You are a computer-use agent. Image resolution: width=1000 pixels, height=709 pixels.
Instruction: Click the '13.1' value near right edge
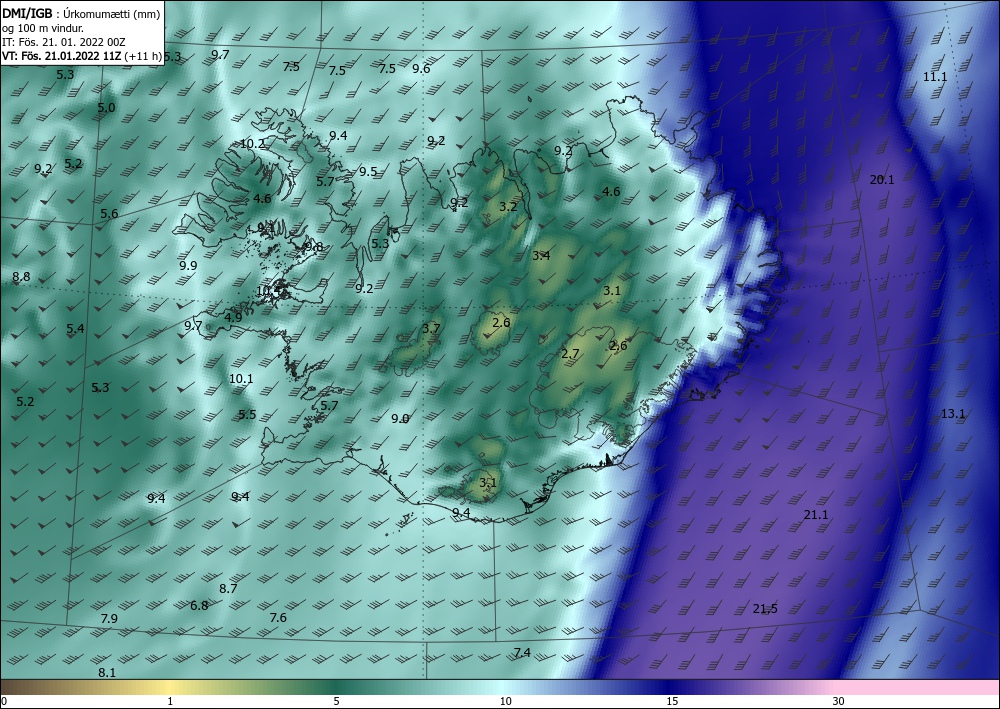(953, 414)
